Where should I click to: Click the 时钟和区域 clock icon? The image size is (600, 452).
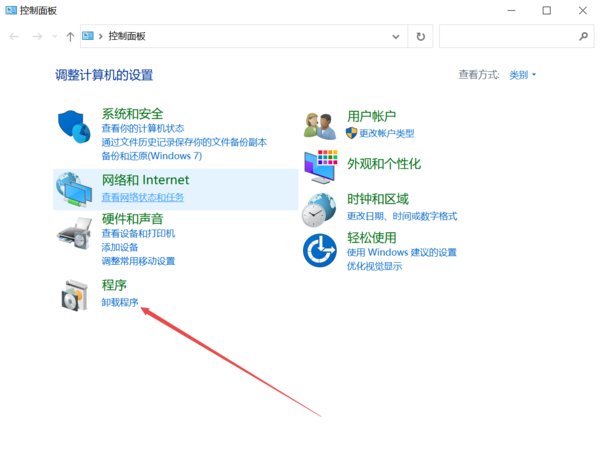320,208
